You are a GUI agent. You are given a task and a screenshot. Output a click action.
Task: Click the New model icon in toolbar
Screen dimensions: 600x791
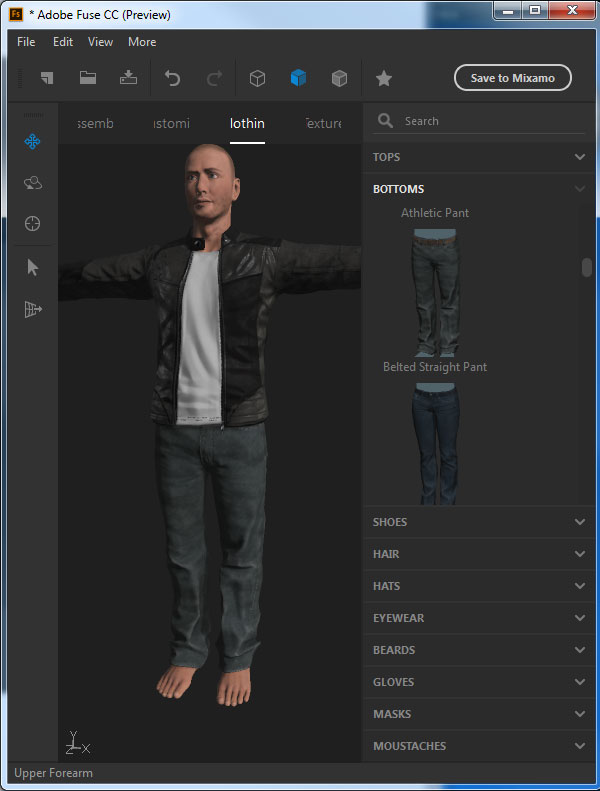coord(47,78)
